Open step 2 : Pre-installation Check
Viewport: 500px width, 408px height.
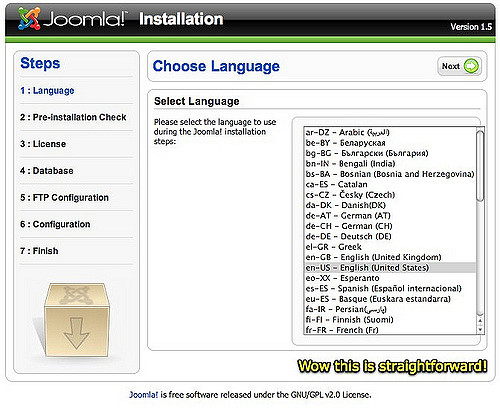click(x=73, y=117)
